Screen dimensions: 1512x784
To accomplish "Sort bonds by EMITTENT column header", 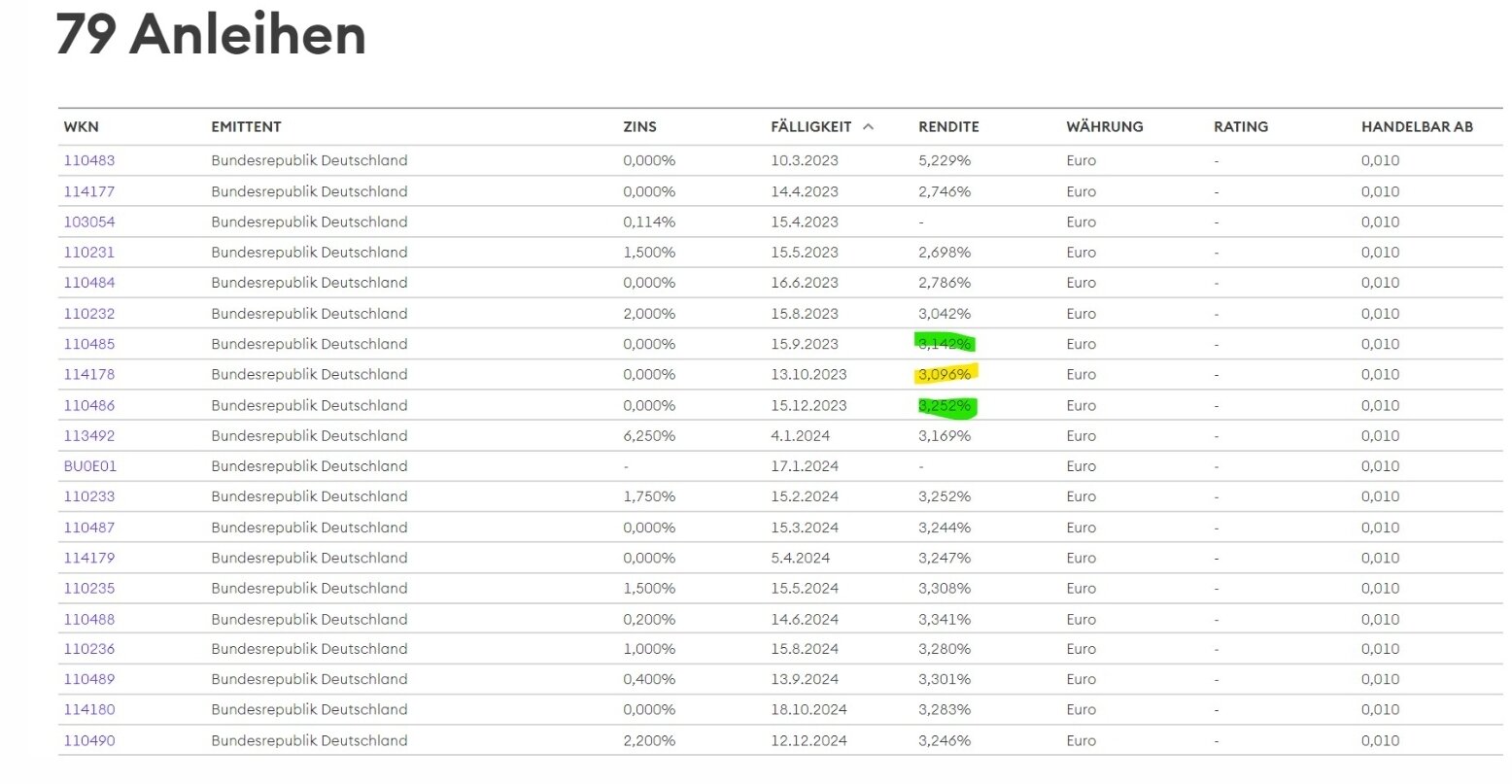I will coord(246,126).
